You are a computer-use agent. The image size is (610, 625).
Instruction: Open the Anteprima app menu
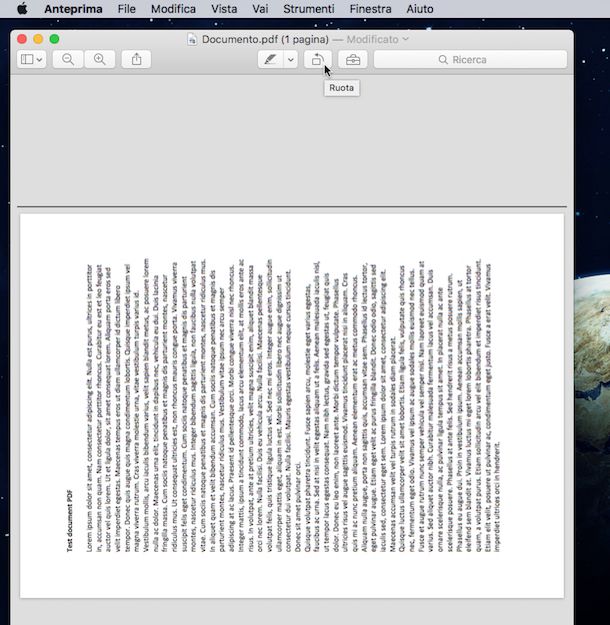(73, 9)
